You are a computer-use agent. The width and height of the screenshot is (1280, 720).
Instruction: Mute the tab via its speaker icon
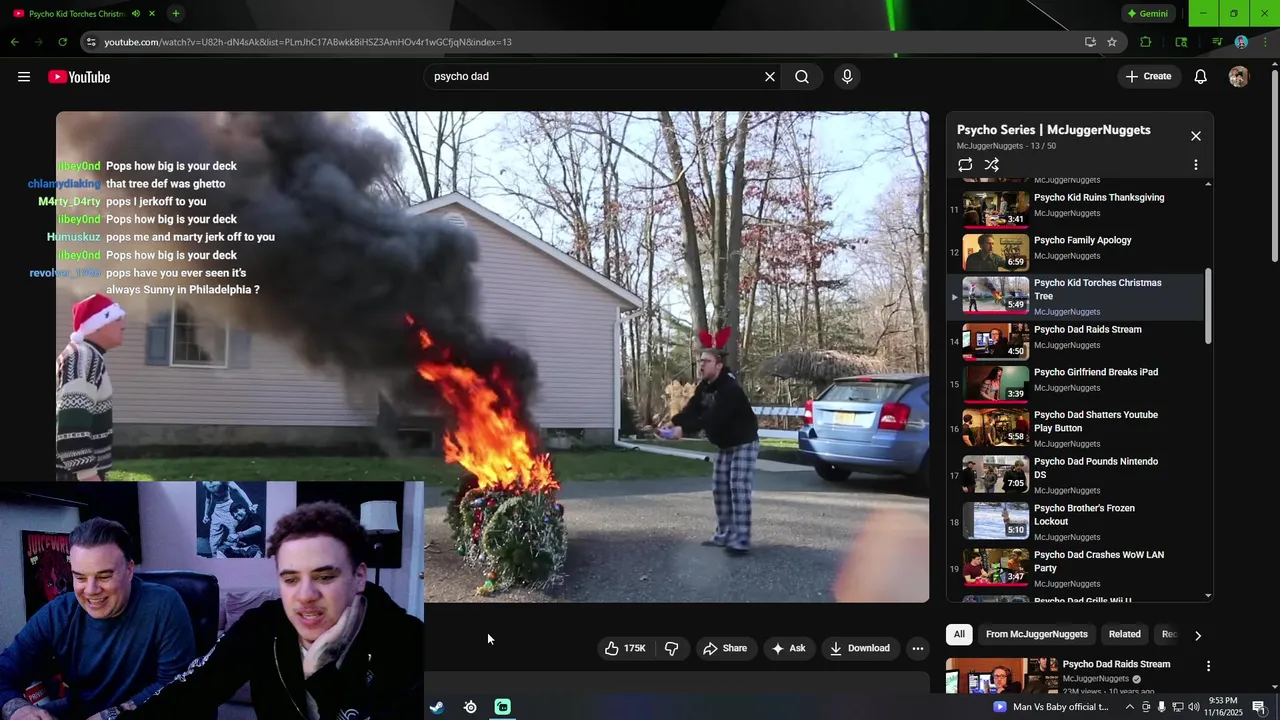pyautogui.click(x=136, y=14)
